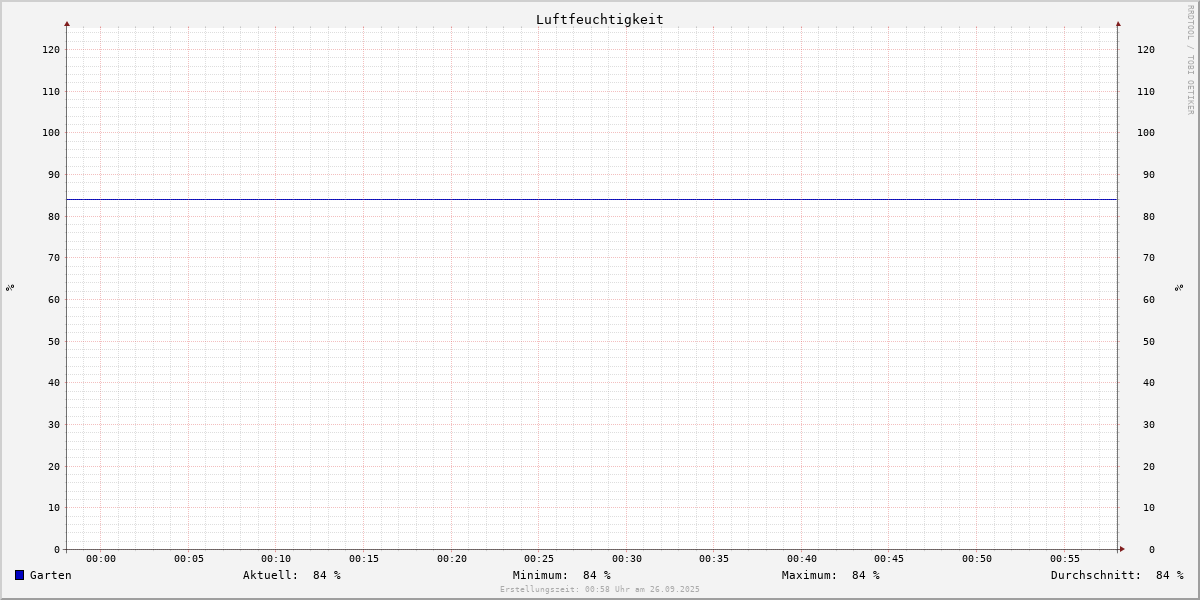This screenshot has height=600, width=1200.
Task: Click the 00:30 time axis label
Action: (627, 559)
